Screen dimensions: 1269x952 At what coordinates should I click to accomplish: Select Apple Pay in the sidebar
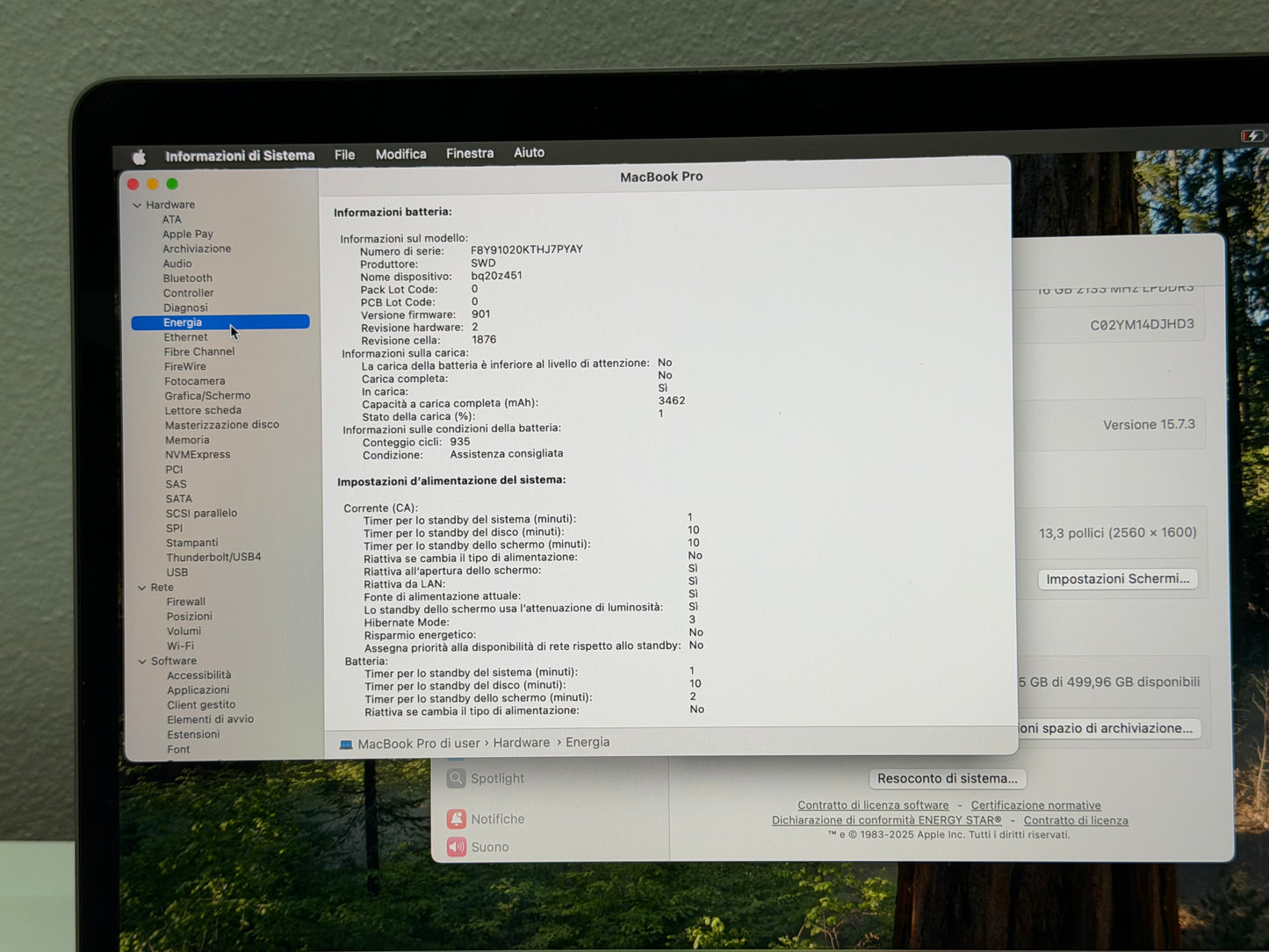pyautogui.click(x=187, y=234)
